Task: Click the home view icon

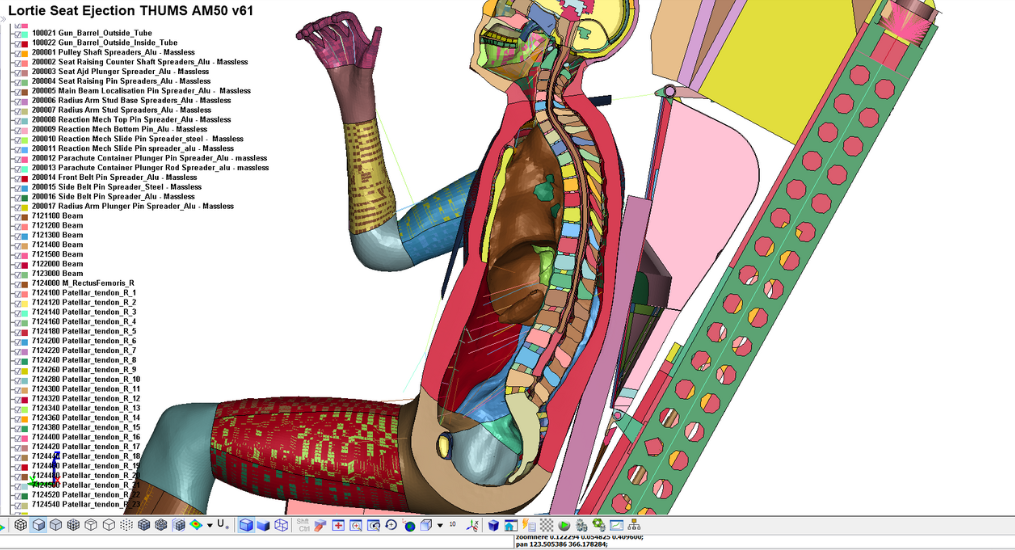Action: click(x=510, y=525)
